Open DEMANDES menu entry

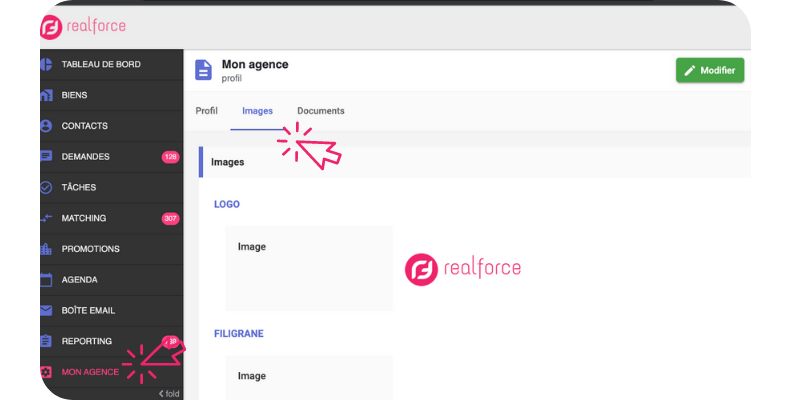pos(86,157)
